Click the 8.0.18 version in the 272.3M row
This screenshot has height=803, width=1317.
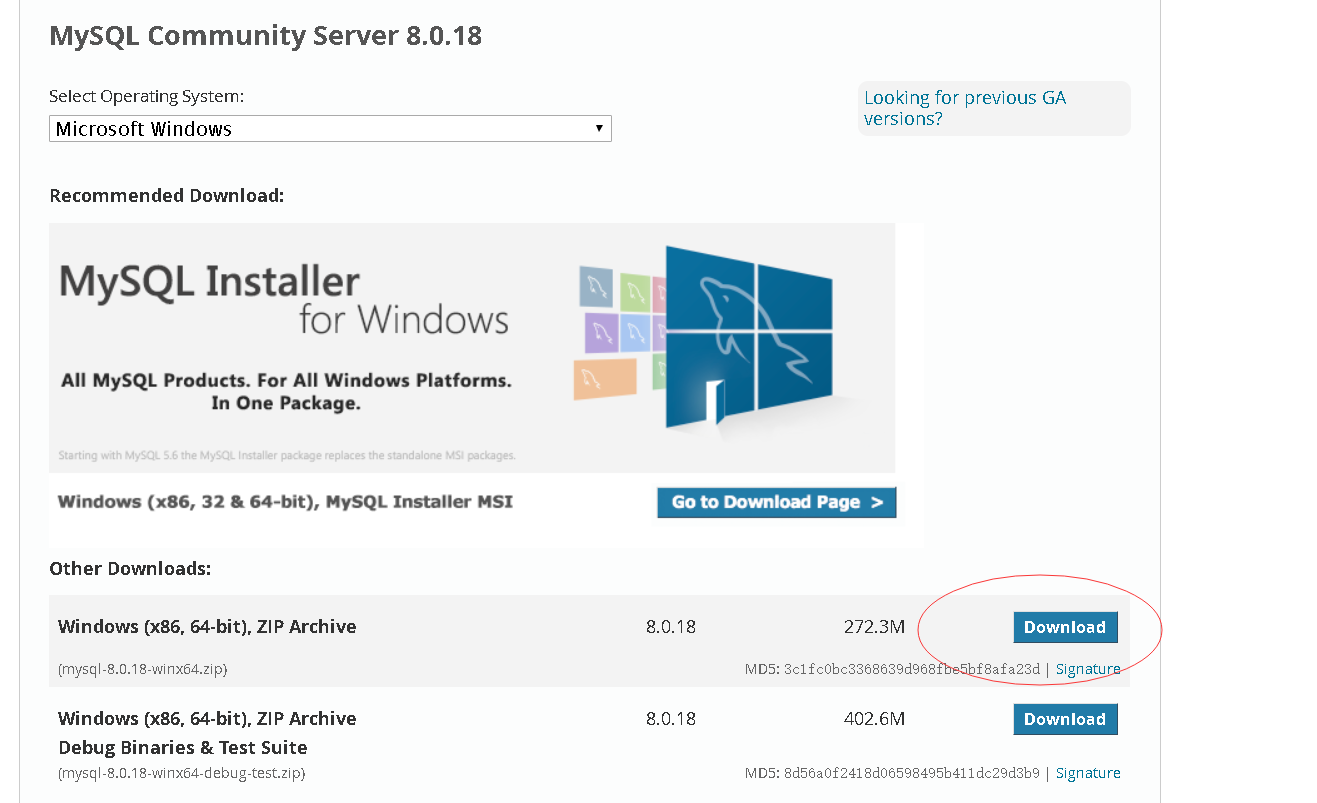tap(671, 627)
